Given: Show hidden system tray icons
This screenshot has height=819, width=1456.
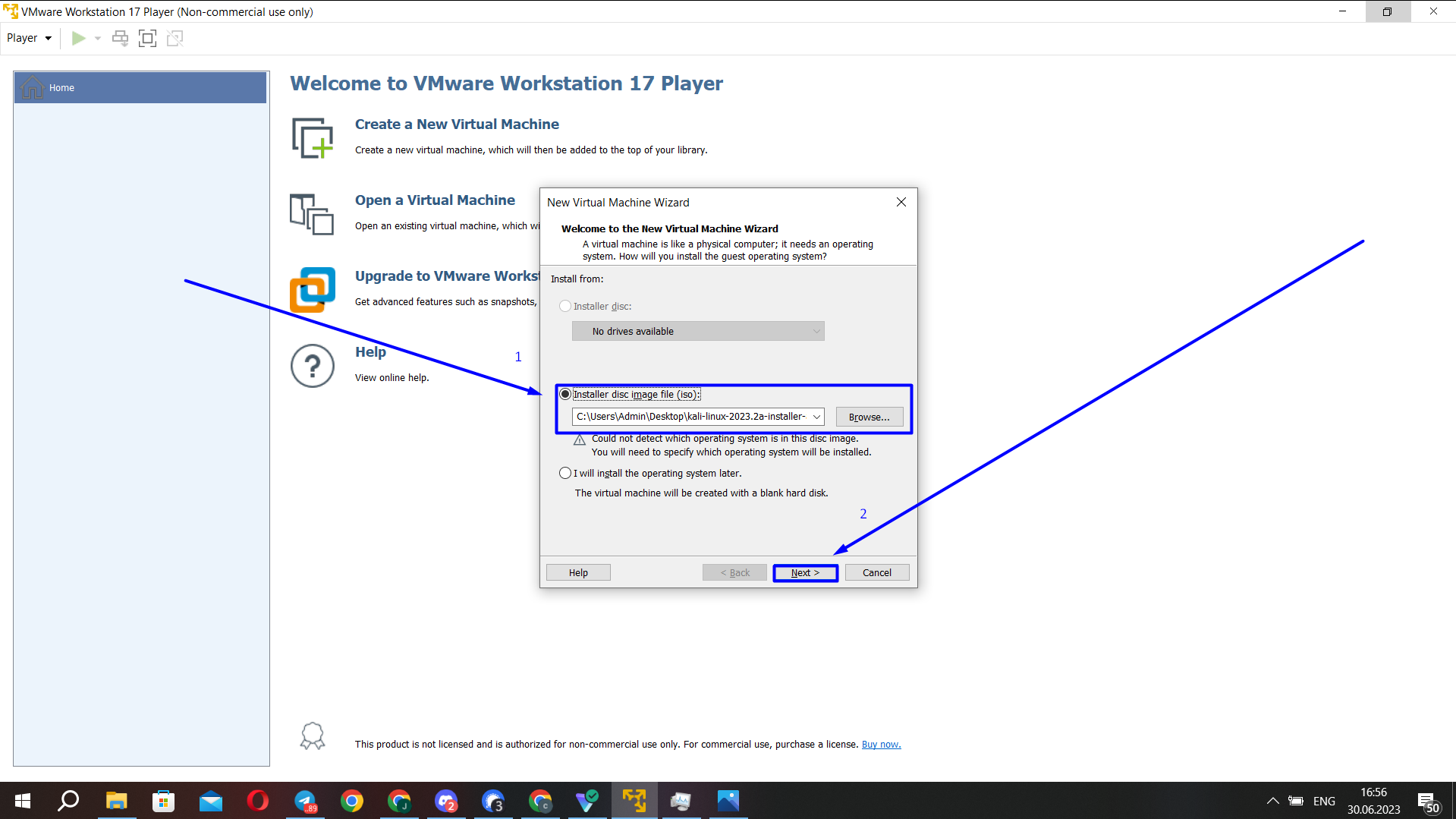Looking at the screenshot, I should (x=1272, y=801).
